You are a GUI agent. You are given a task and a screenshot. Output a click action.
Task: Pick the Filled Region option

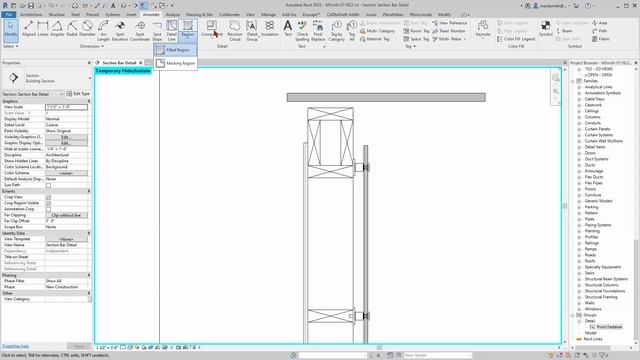[x=176, y=50]
